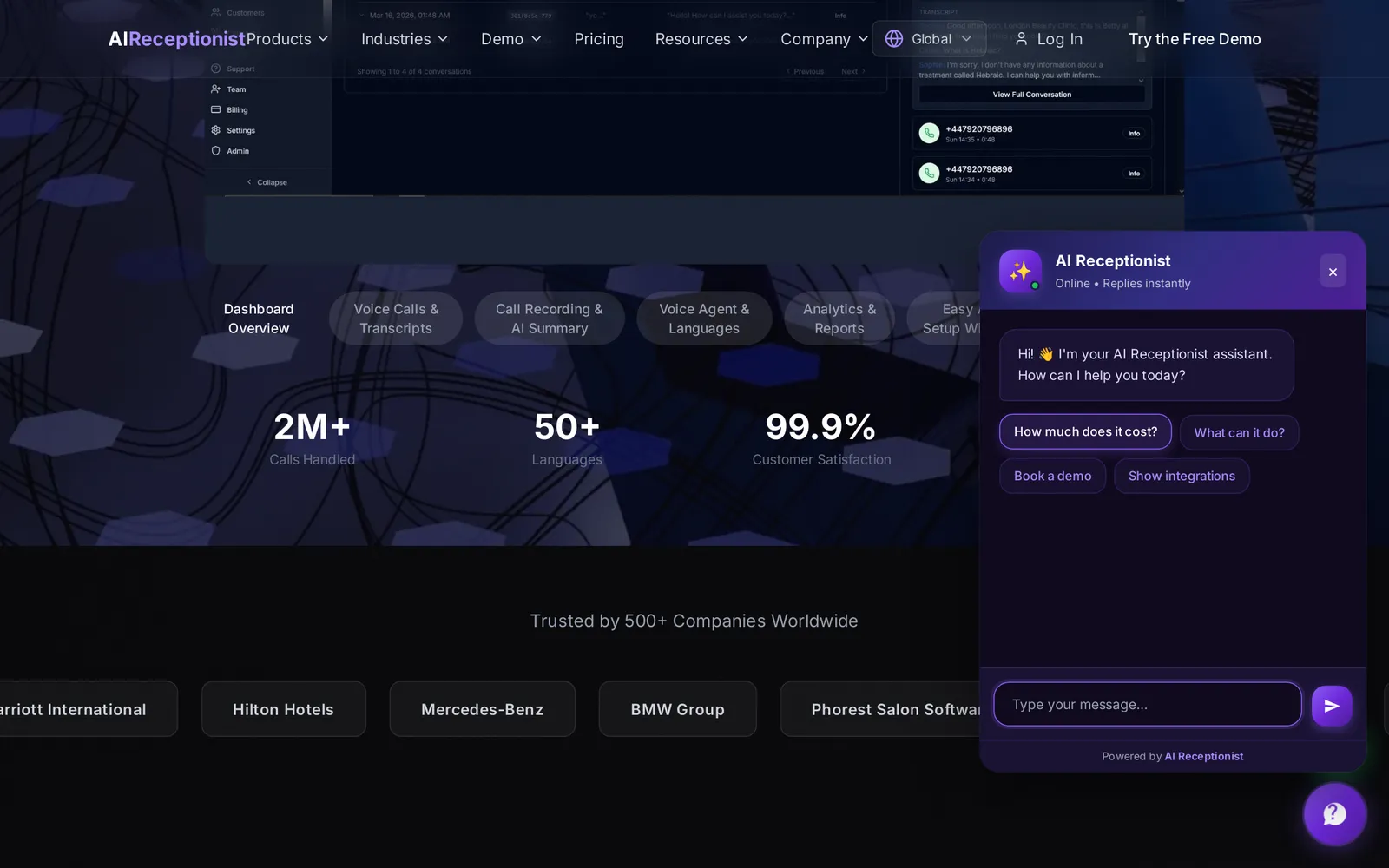Choose the "Book a demo" suggestion
Image resolution: width=1389 pixels, height=868 pixels.
[1052, 476]
